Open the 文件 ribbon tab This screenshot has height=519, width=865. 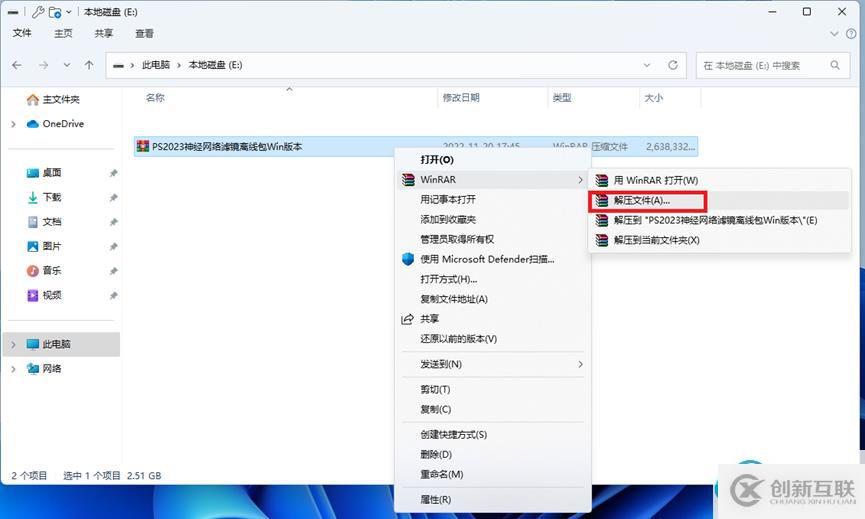tap(22, 33)
